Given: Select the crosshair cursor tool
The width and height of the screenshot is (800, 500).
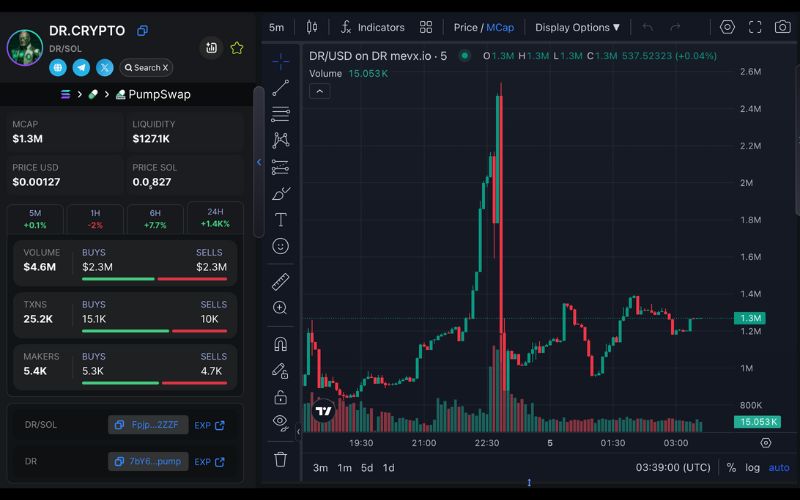Looking at the screenshot, I should (281, 62).
